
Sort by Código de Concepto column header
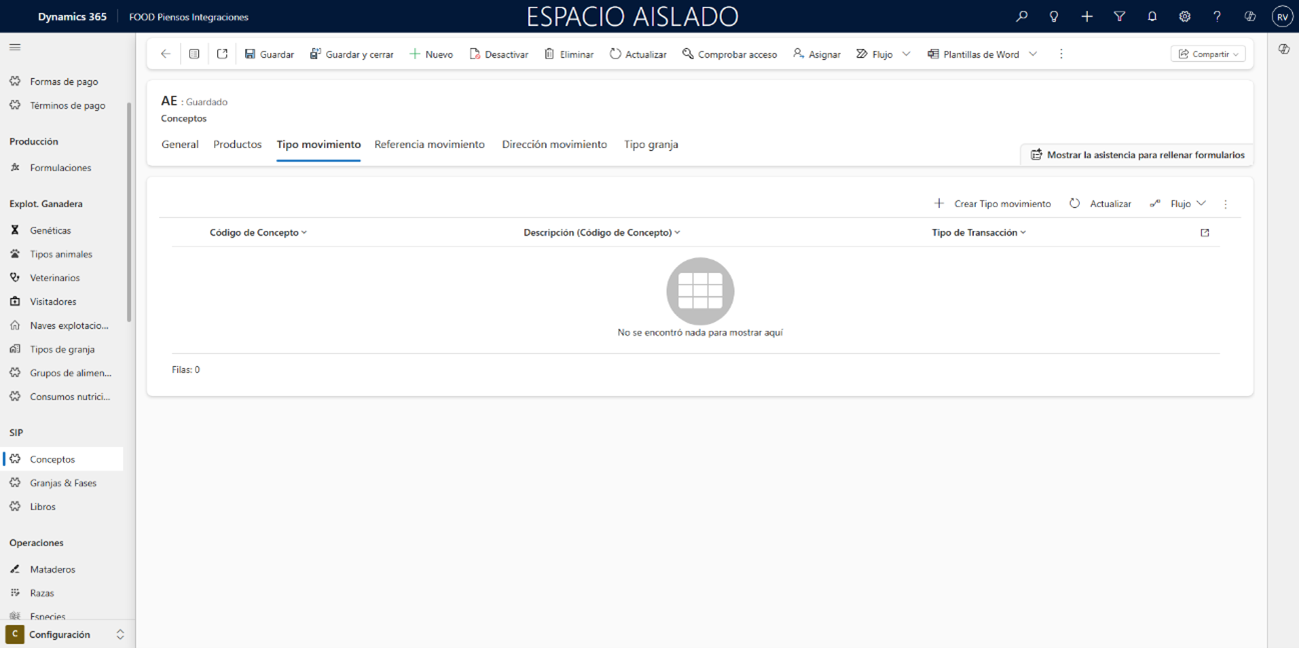(258, 232)
